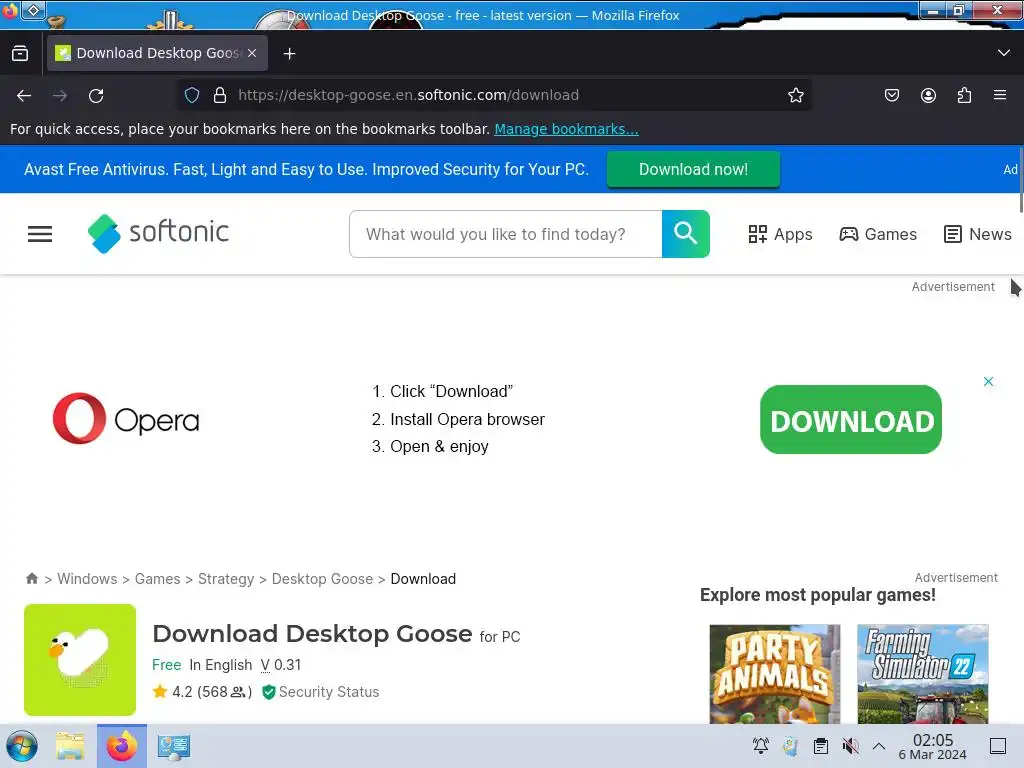
Task: Click the Opera logo in ad
Action: click(x=126, y=419)
